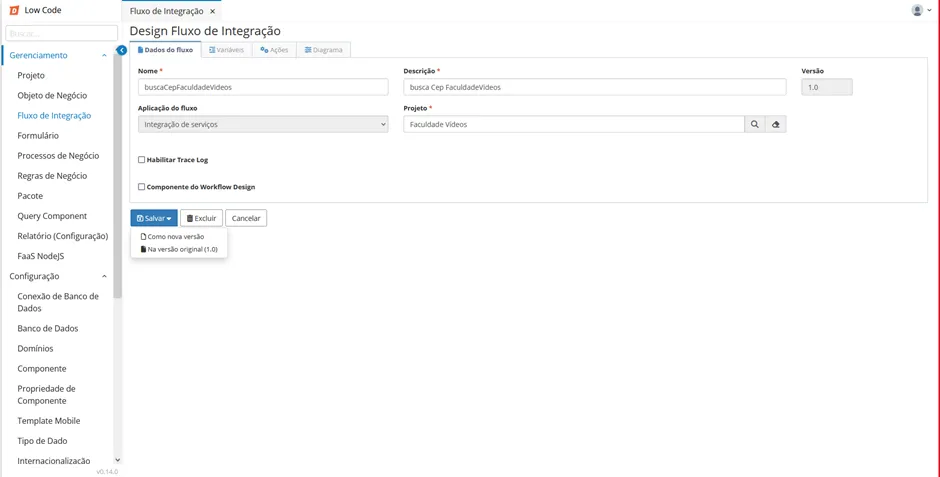The image size is (940, 477).
Task: Click the Descrição input field
Action: (x=595, y=87)
